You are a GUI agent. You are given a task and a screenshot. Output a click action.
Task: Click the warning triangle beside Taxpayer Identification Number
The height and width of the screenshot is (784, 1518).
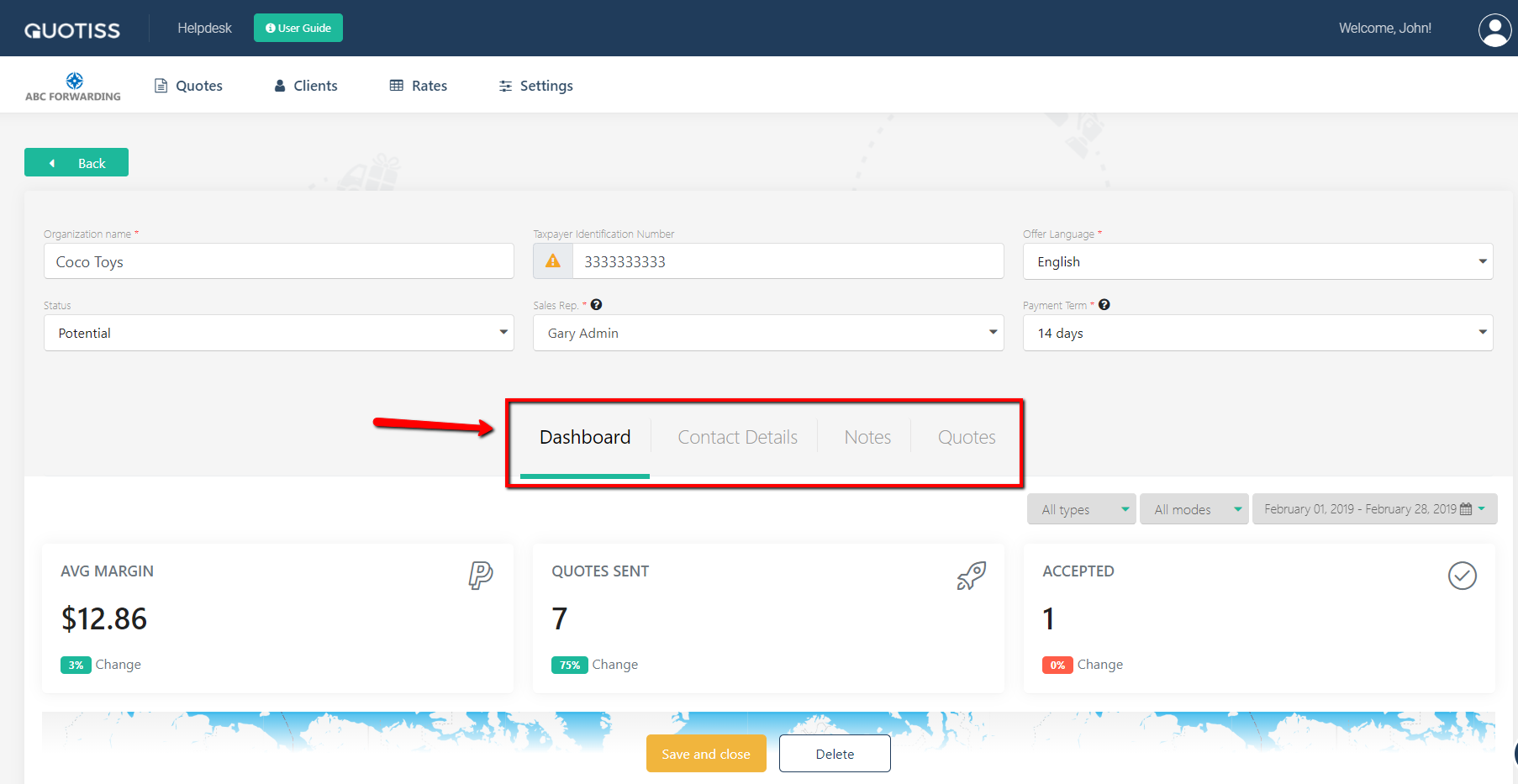coord(552,260)
